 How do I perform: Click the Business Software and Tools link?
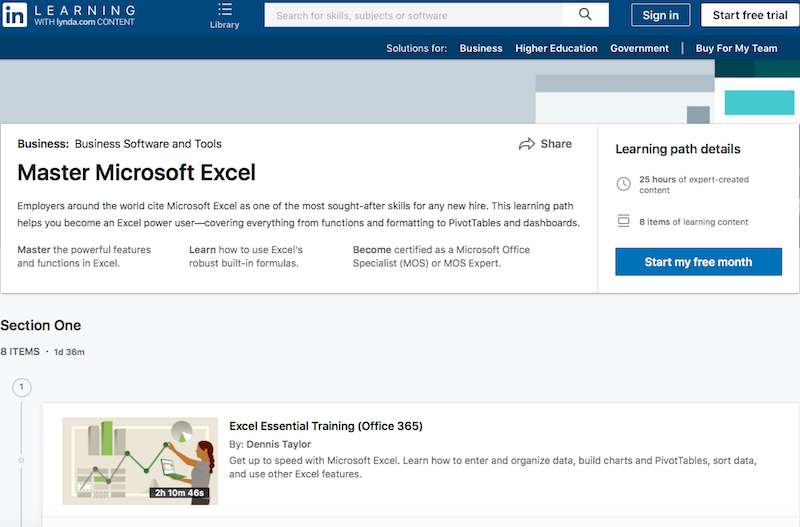coord(148,144)
